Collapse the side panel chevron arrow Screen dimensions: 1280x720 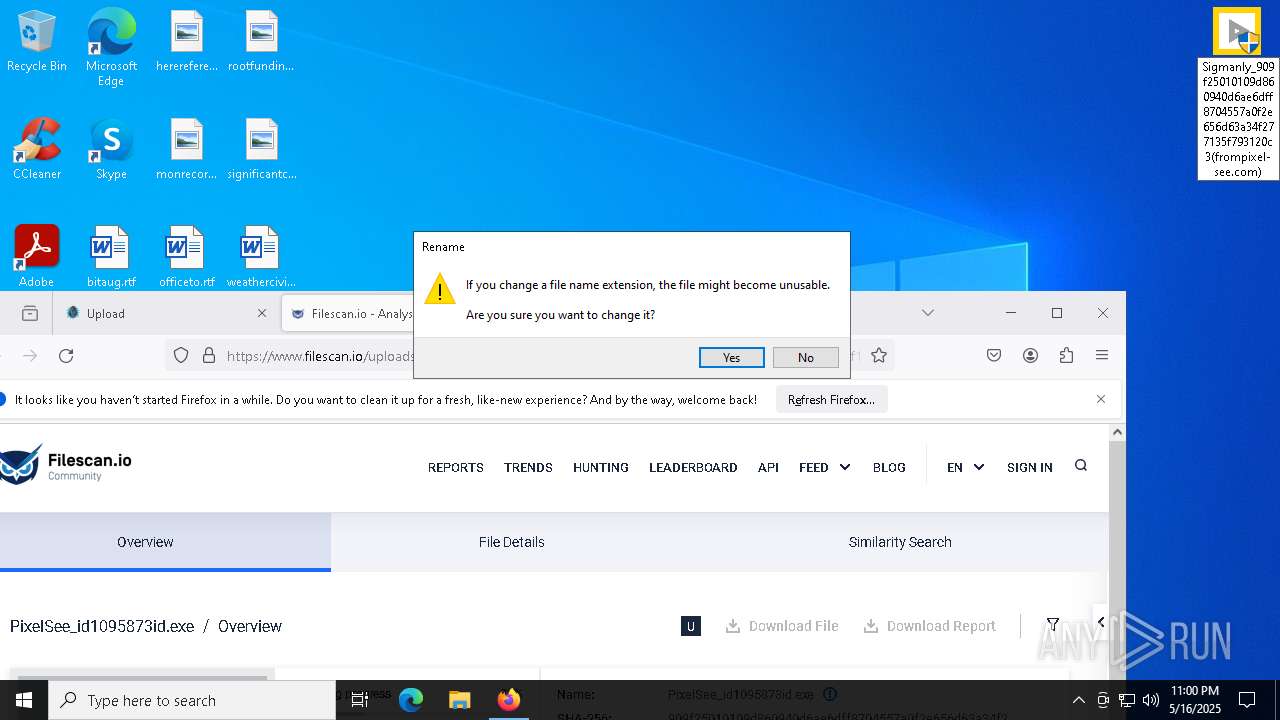(1101, 622)
